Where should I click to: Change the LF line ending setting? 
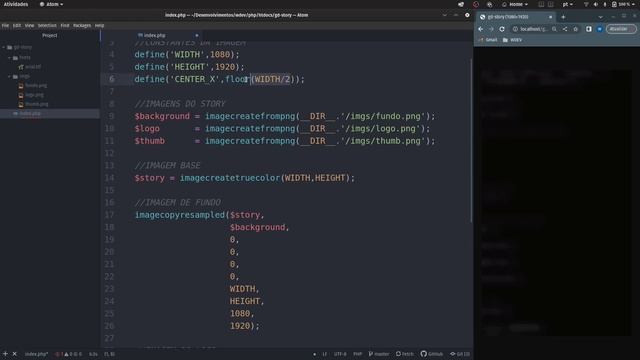pyautogui.click(x=324, y=354)
